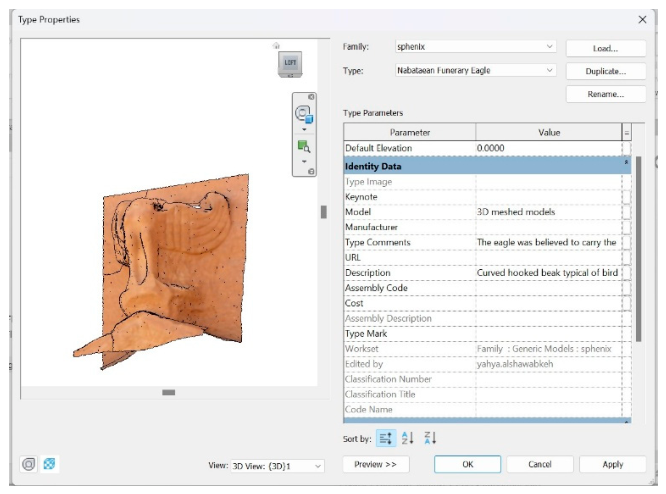Viewport: 666px width, 494px height.
Task: Toggle the visual style cube icon at bottom-left
Action: [x=49, y=464]
